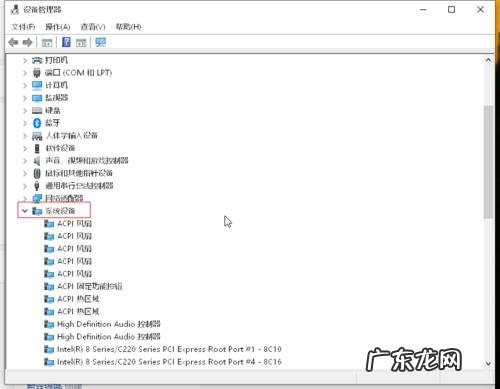The image size is (500, 389).
Task: Toggle the action pane toolbar button
Action: click(81, 43)
